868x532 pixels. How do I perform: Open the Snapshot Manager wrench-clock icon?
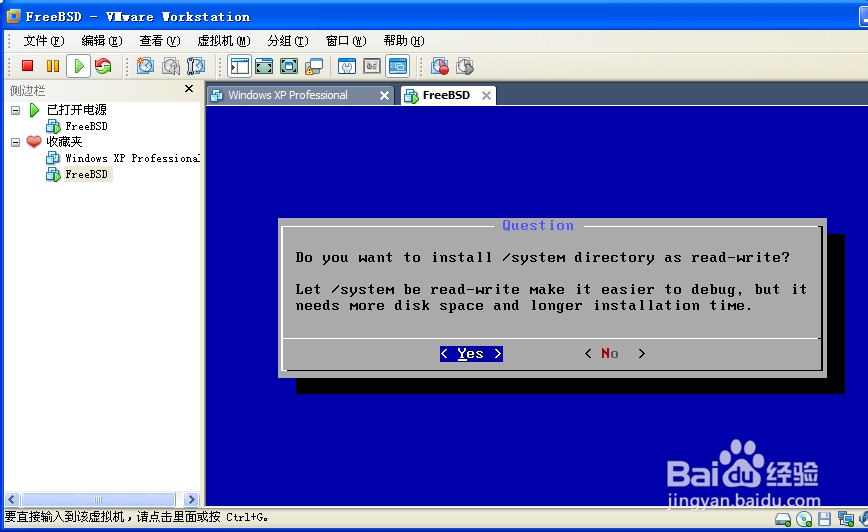pos(195,66)
